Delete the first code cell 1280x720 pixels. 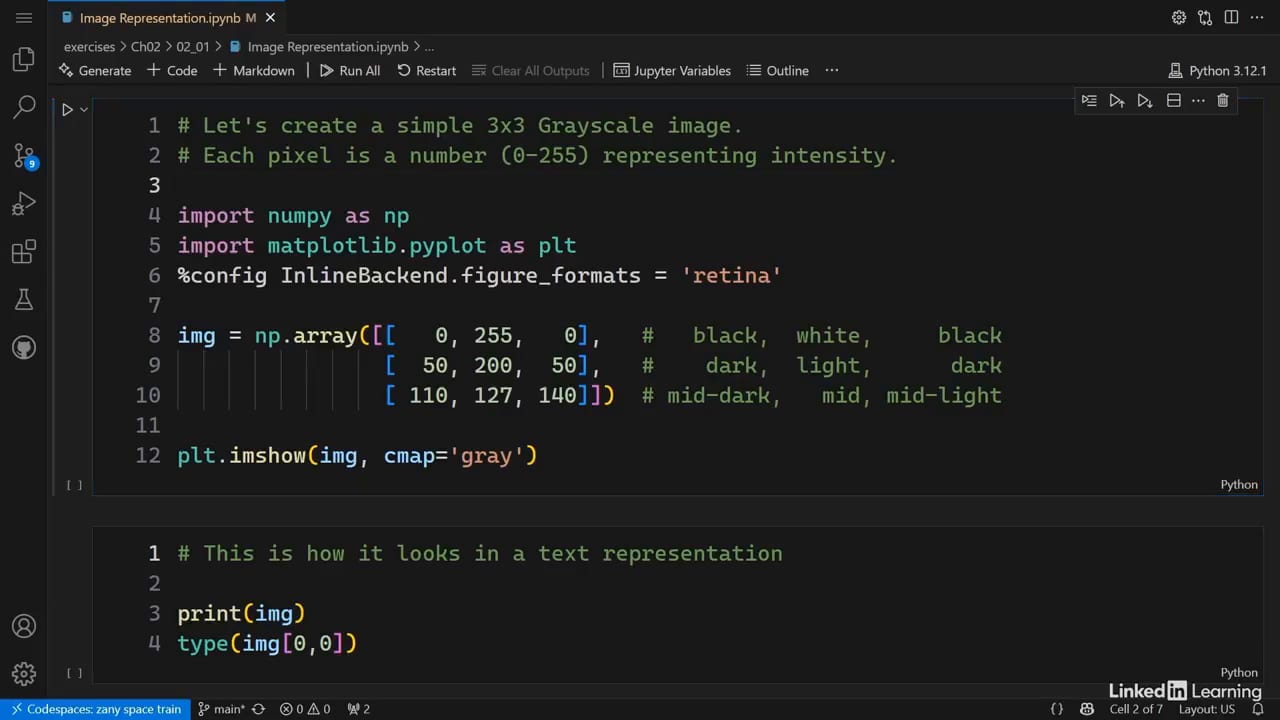point(1223,100)
